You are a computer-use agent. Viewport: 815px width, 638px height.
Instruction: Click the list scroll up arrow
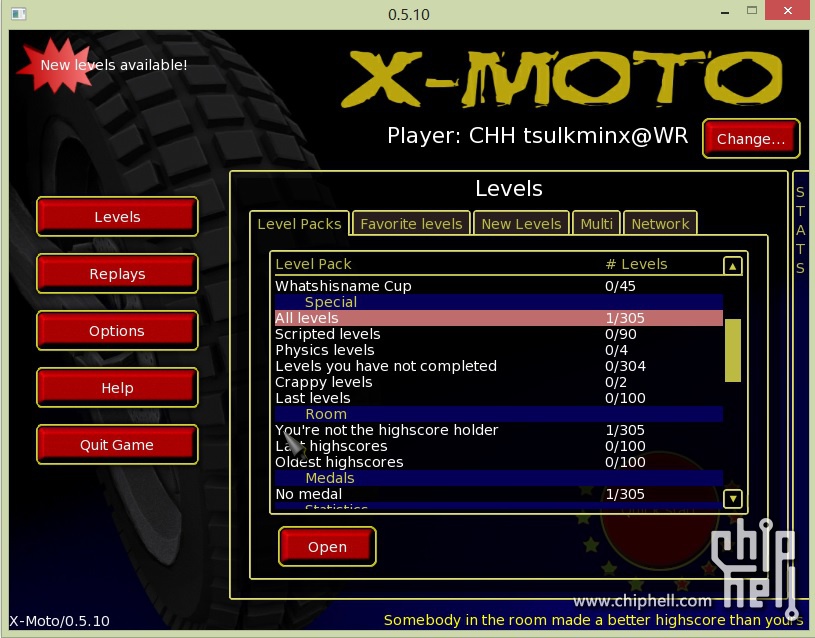coord(732,266)
